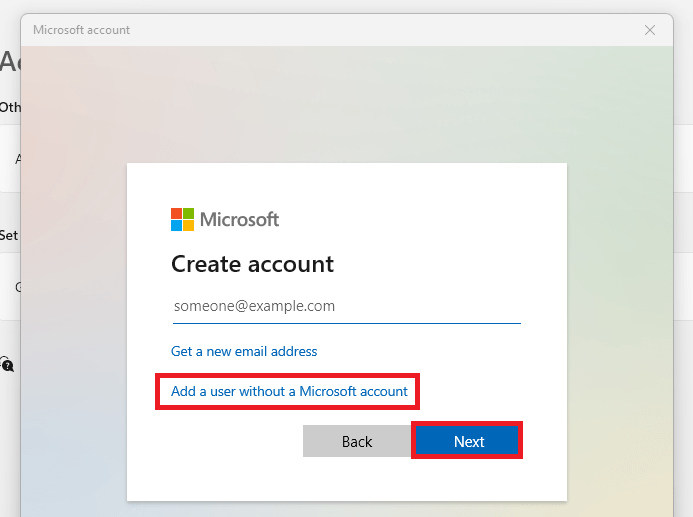Click the help icon in Settings window

point(8,365)
